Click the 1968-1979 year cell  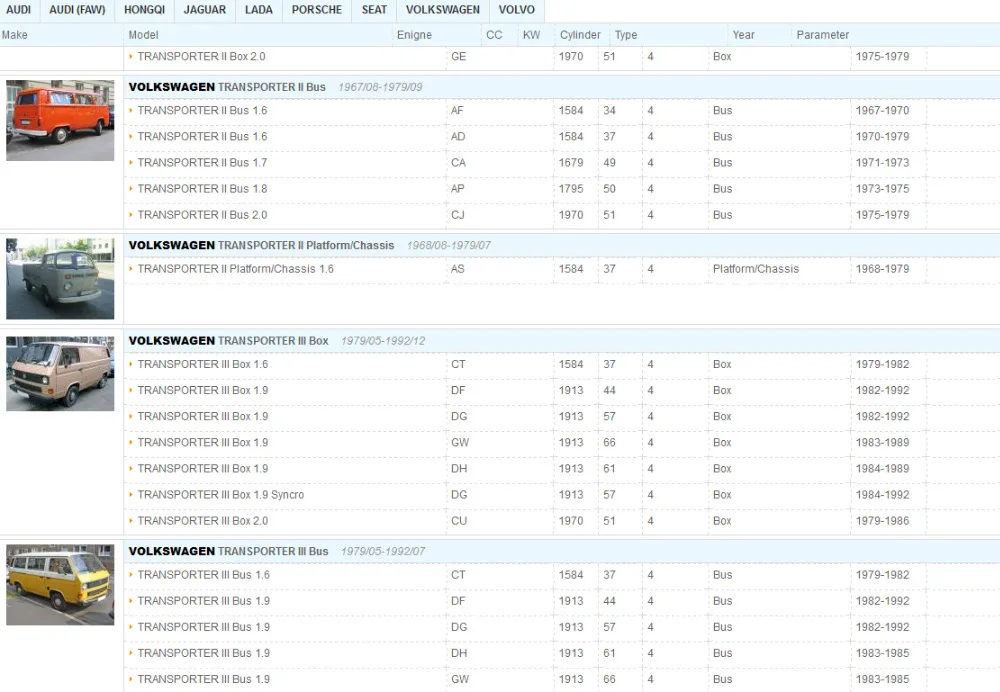click(x=883, y=269)
